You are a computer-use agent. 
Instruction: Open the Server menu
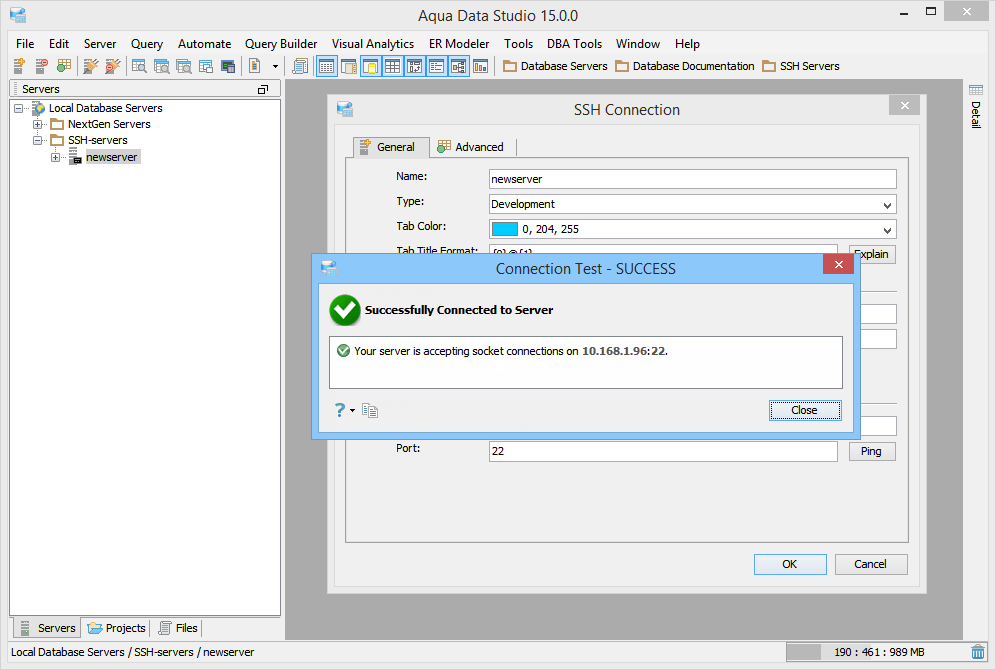pos(100,44)
